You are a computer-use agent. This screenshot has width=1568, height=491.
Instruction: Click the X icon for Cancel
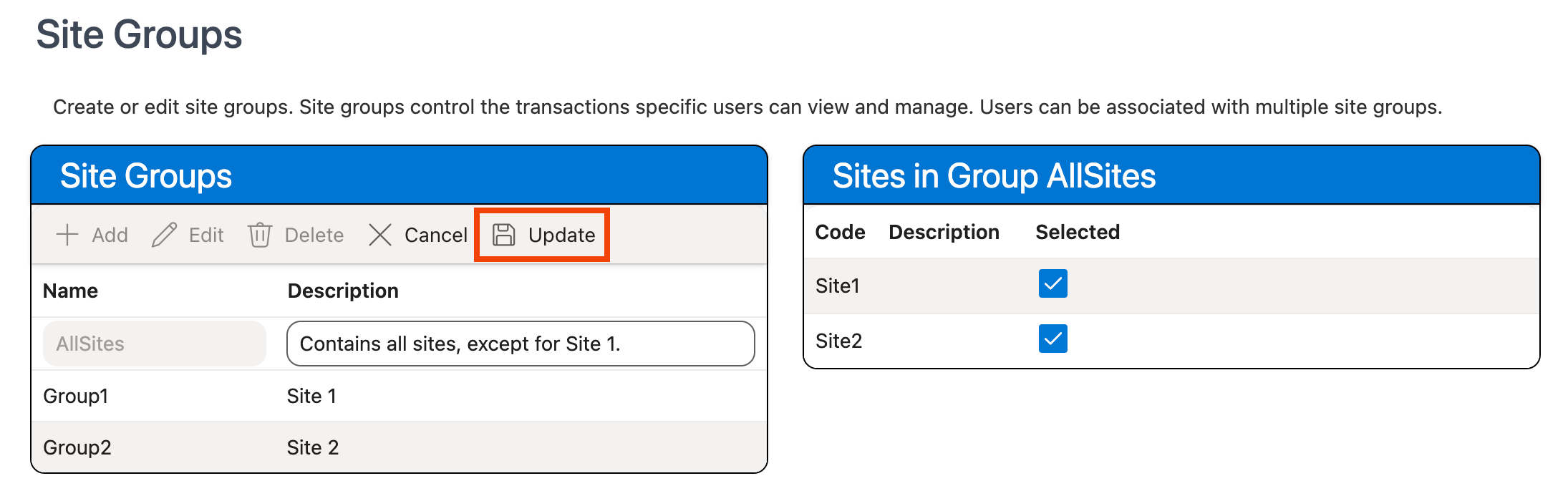pos(380,235)
